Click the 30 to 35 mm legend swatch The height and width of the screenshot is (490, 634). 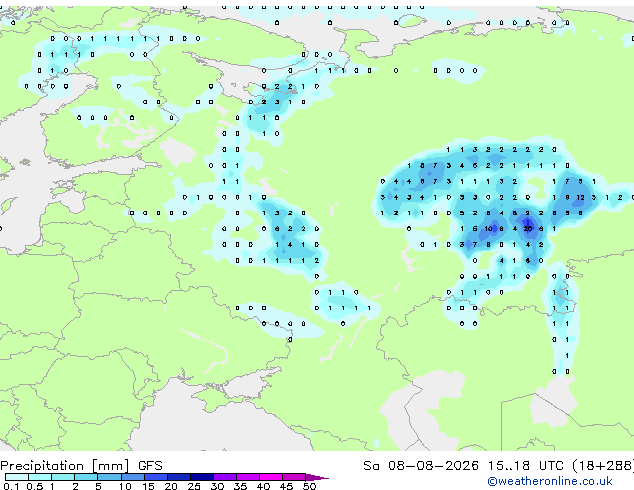224,477
